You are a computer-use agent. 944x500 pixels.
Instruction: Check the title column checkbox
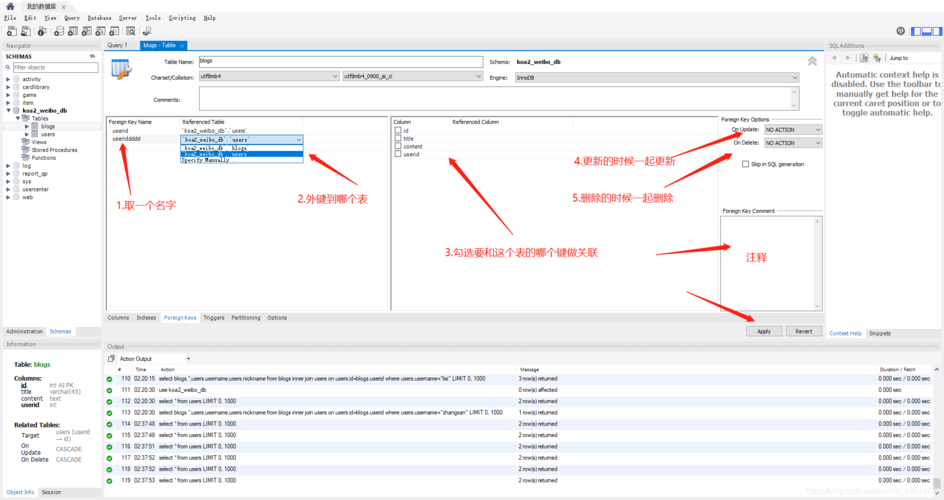398,138
